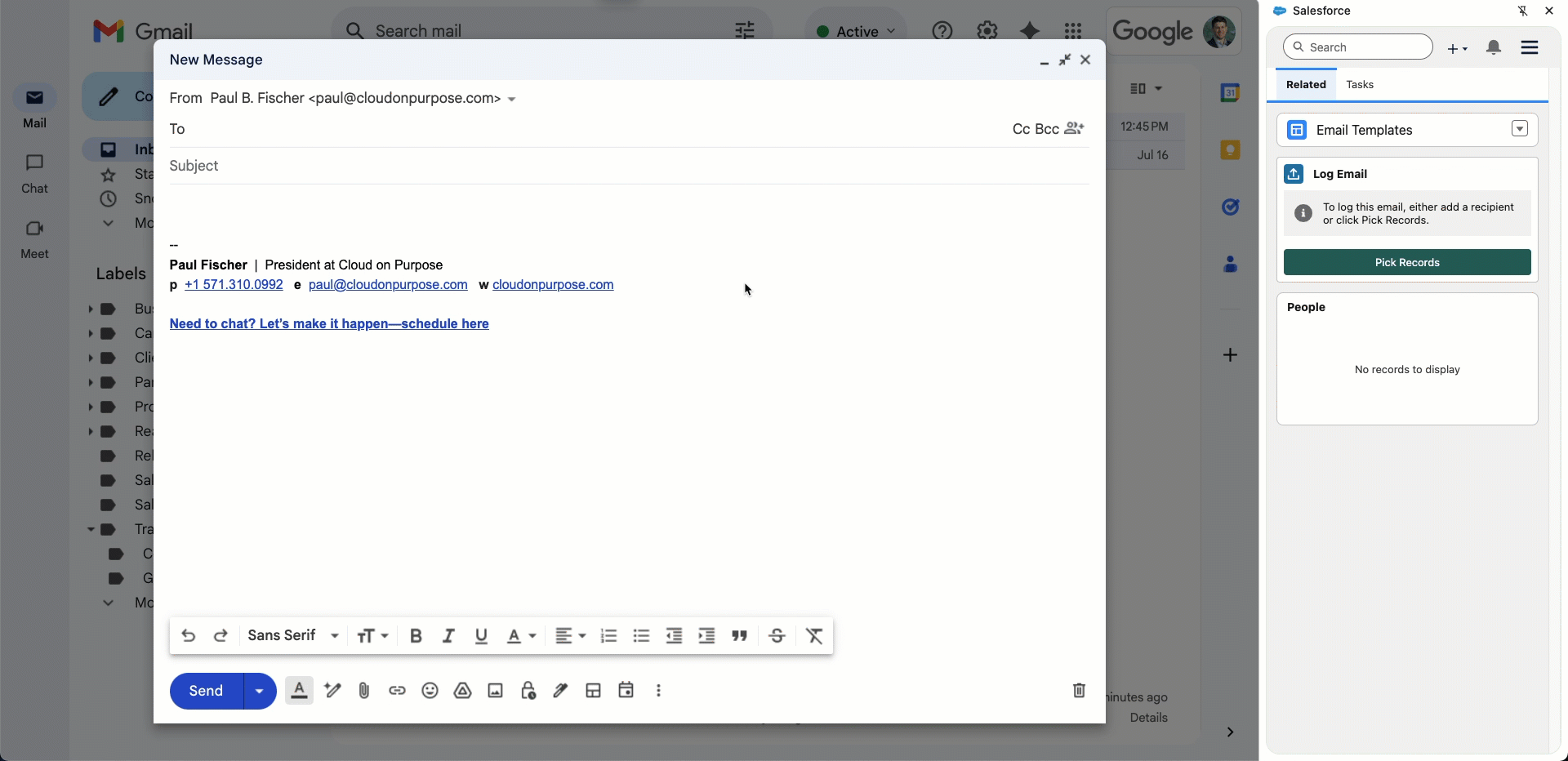Open the text size dropdown
This screenshot has width=1568, height=761.
[x=372, y=636]
